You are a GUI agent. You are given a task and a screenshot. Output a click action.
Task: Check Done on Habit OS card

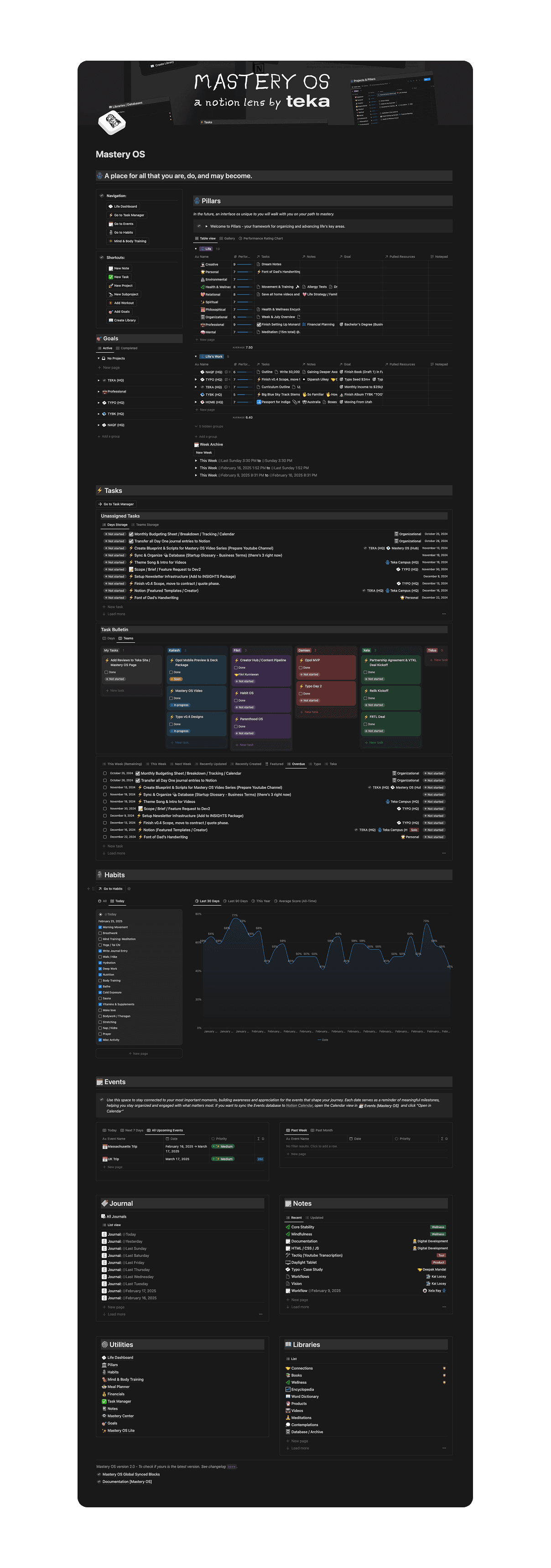click(x=236, y=701)
